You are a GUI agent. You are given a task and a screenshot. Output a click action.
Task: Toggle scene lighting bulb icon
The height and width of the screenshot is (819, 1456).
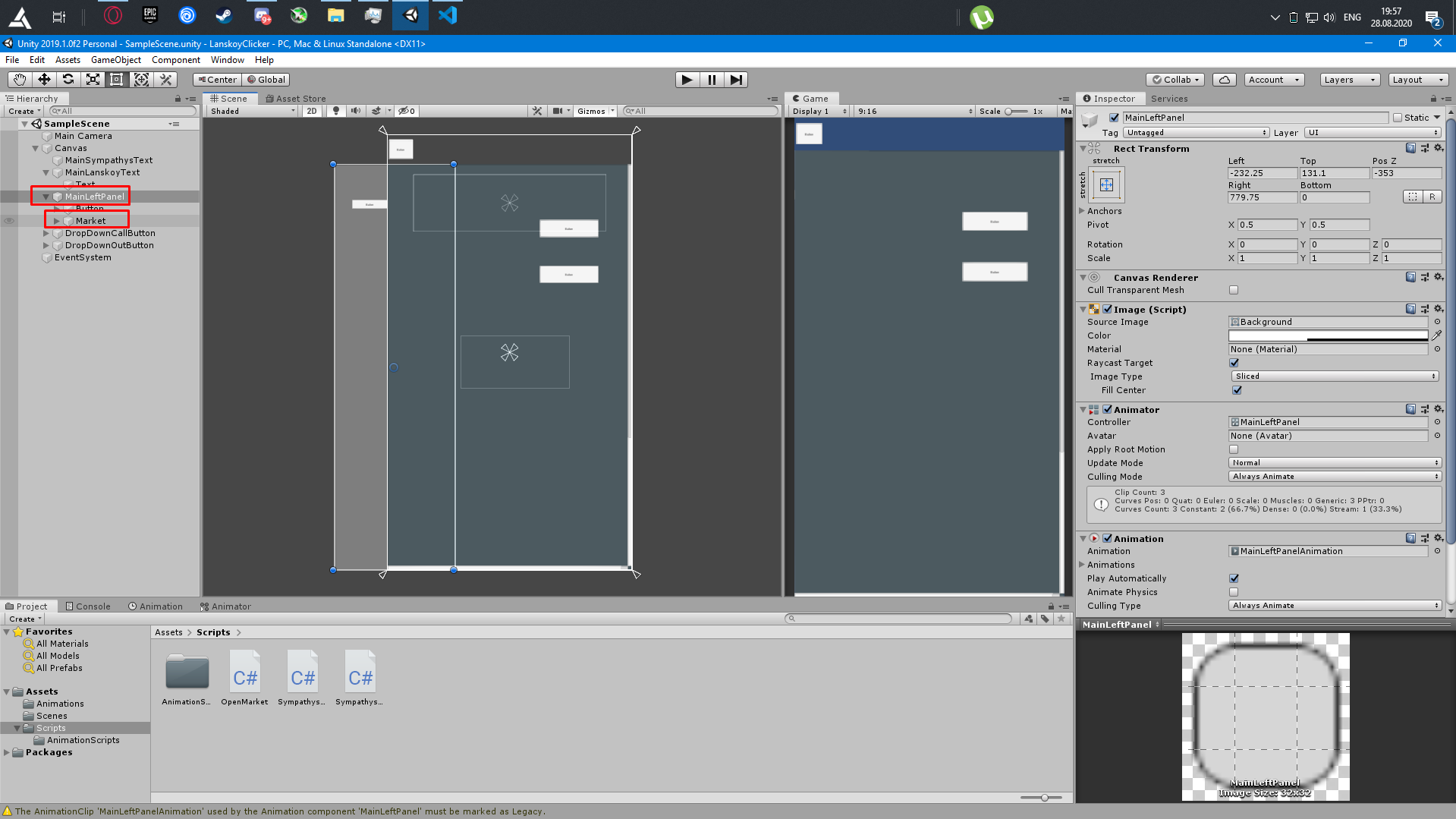336,111
